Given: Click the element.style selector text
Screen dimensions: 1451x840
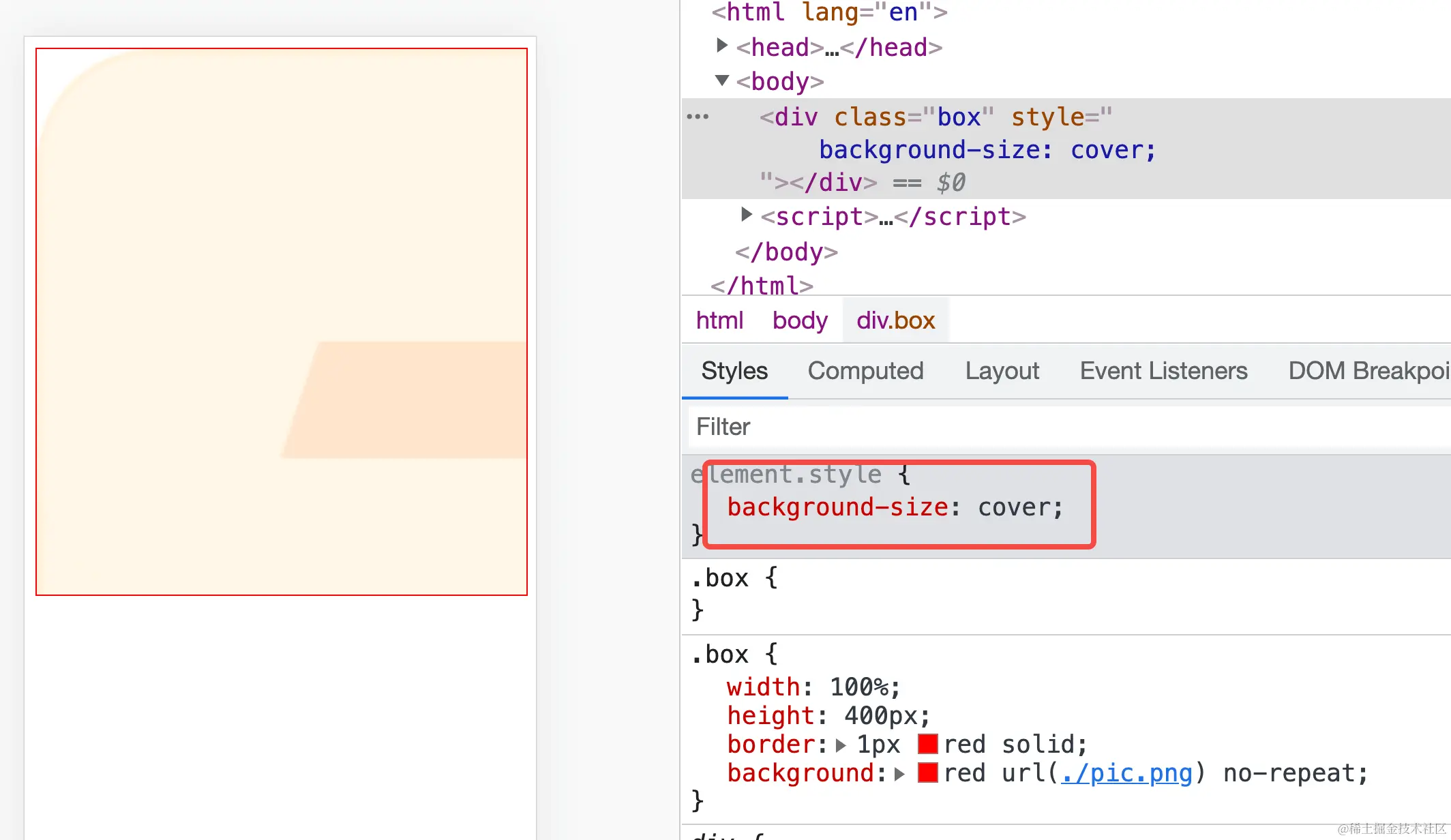Looking at the screenshot, I should [x=786, y=475].
